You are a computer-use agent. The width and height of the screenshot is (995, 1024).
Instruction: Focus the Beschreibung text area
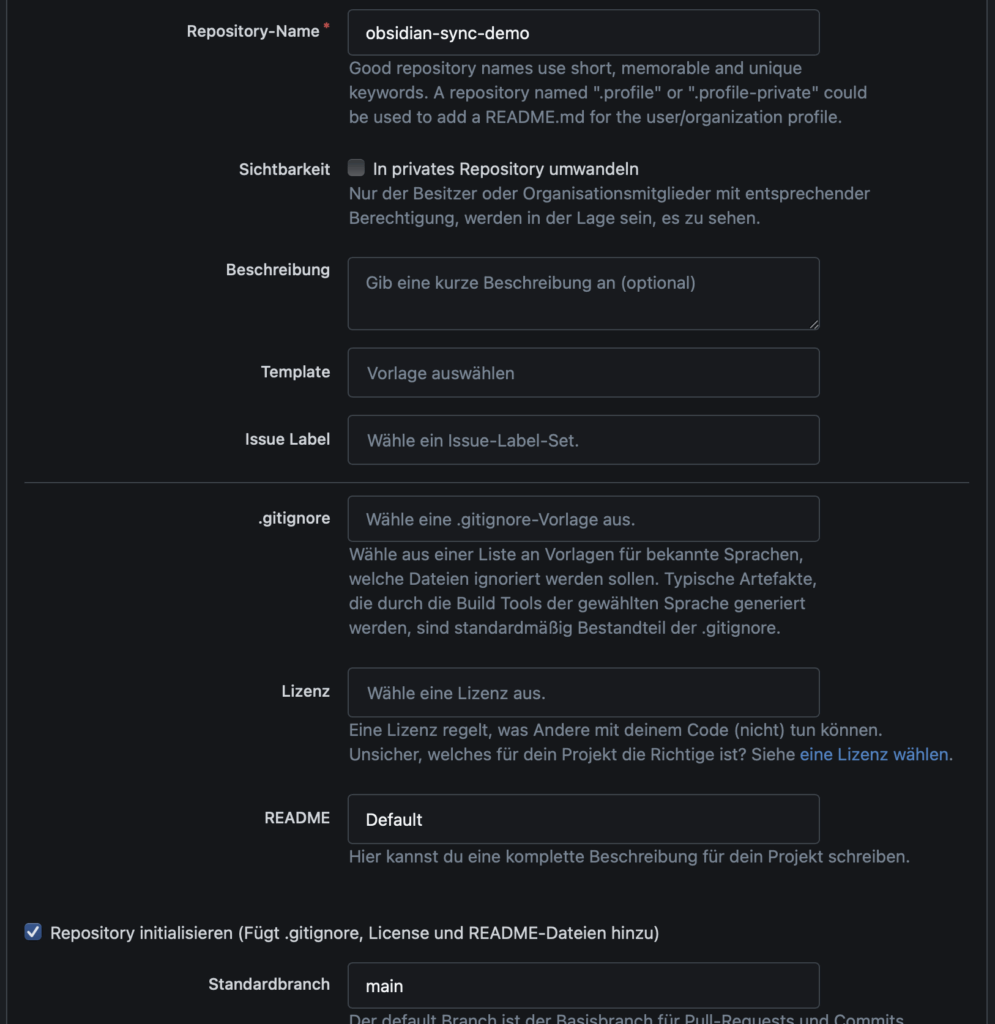coord(583,293)
